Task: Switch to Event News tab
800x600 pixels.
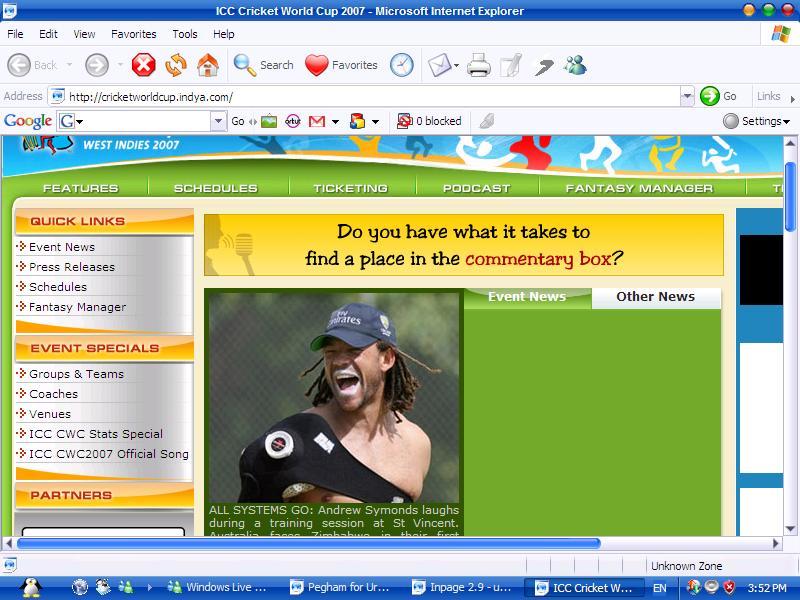Action: (x=527, y=297)
